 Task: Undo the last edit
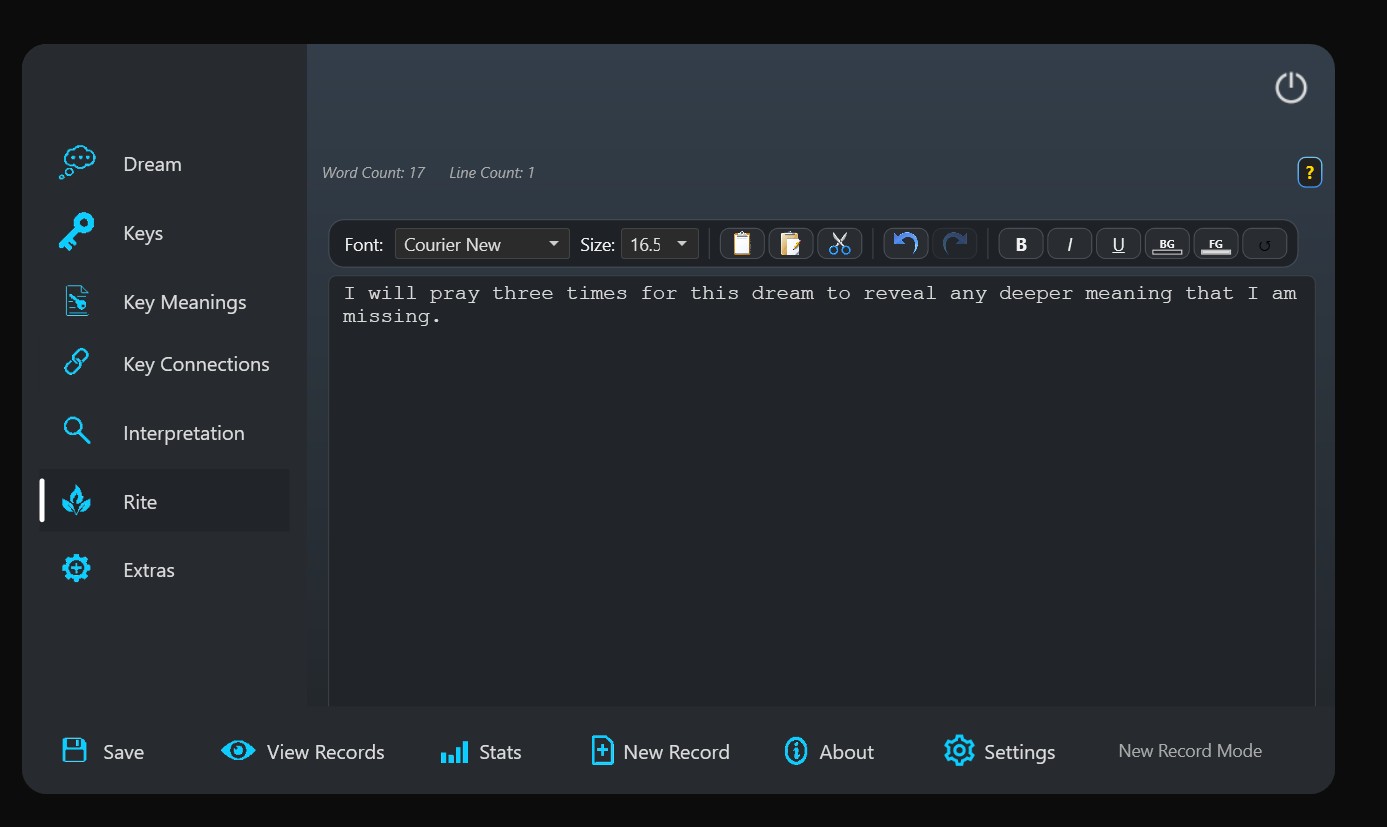(906, 244)
